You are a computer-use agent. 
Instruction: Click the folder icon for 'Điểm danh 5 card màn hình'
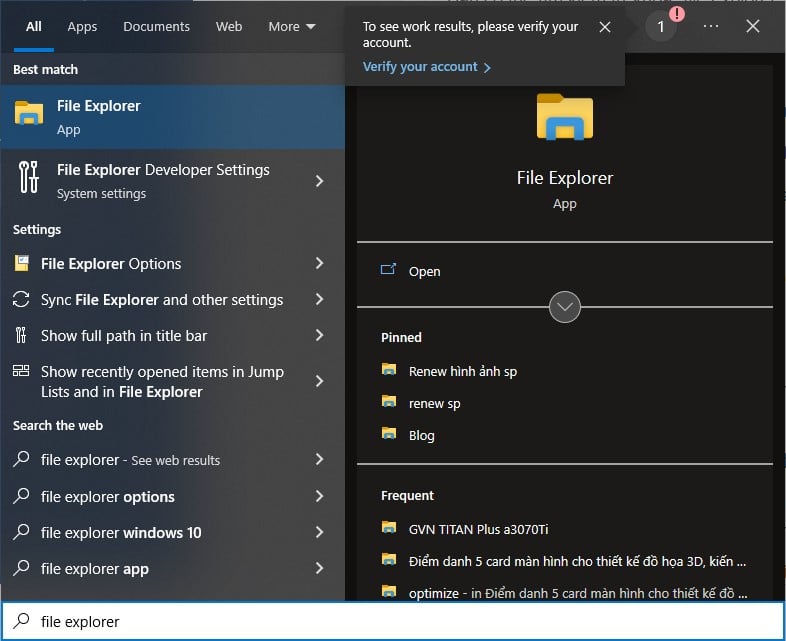point(389,560)
